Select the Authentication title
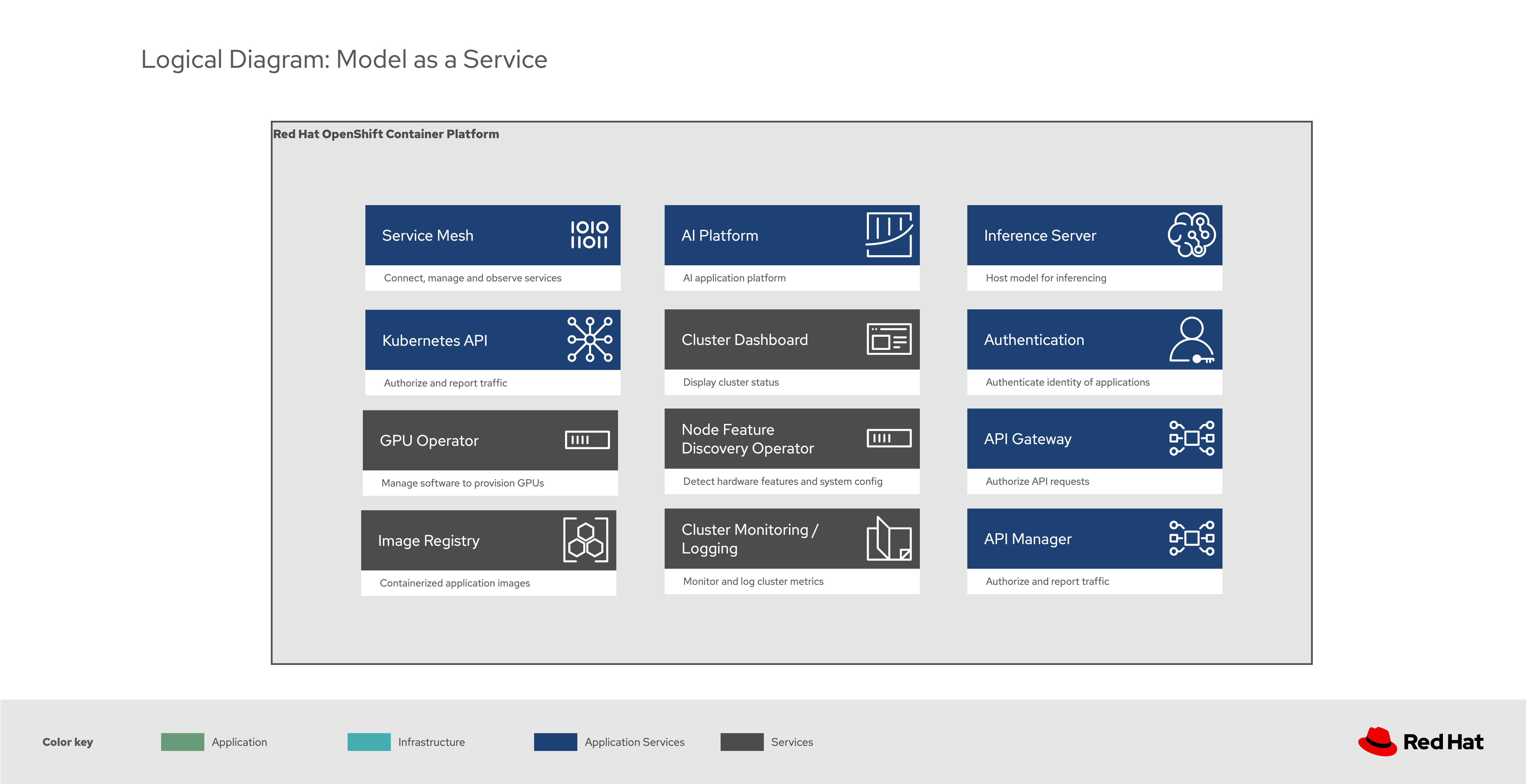Screen dimensions: 1526x784 tap(1034, 340)
